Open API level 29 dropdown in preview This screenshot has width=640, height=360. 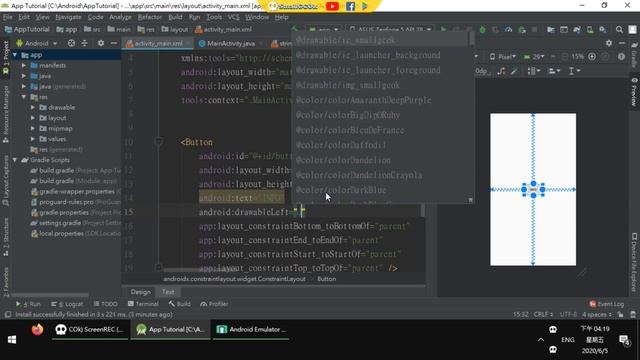534,57
